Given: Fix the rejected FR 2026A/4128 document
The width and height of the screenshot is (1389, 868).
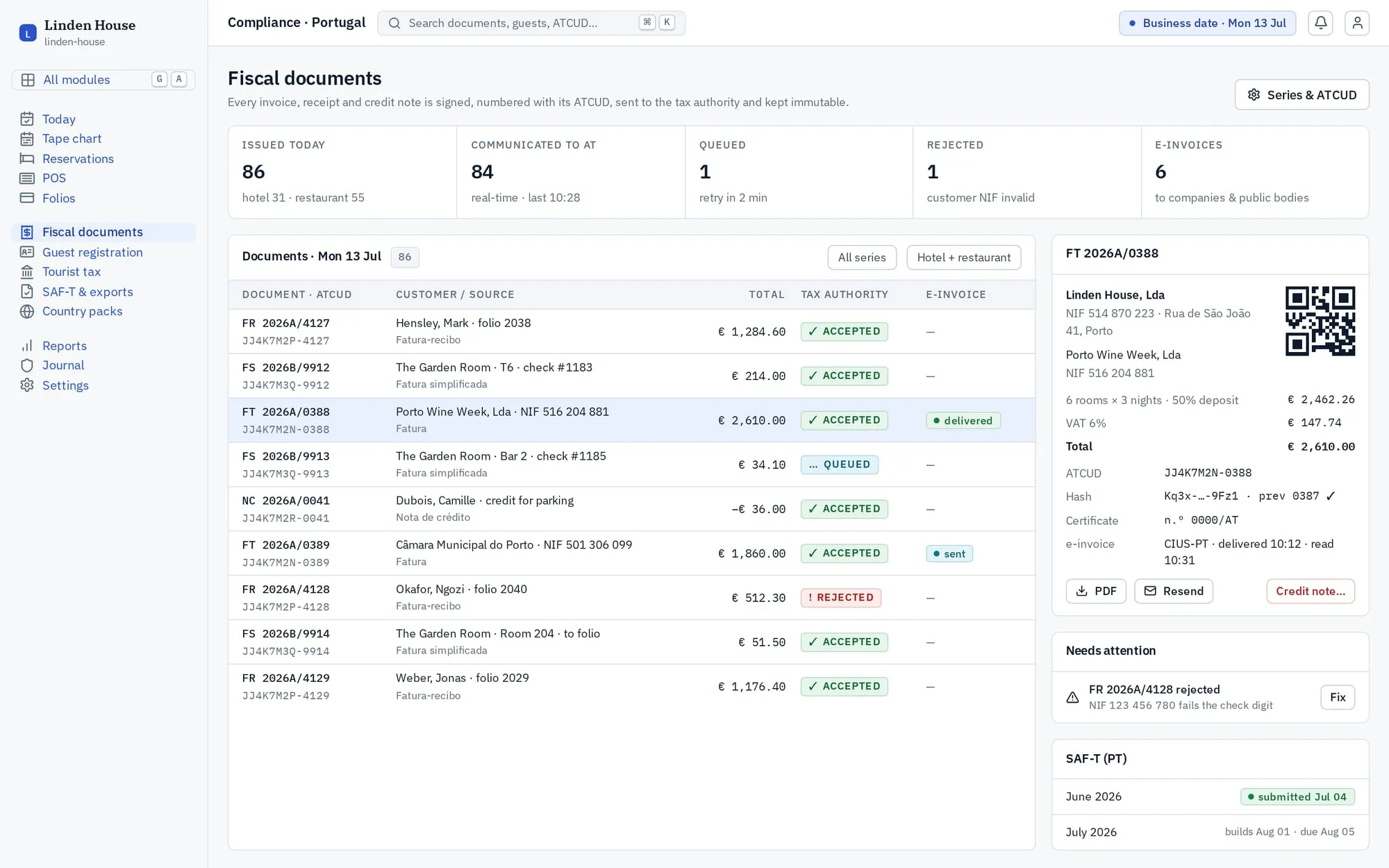Looking at the screenshot, I should (1338, 697).
